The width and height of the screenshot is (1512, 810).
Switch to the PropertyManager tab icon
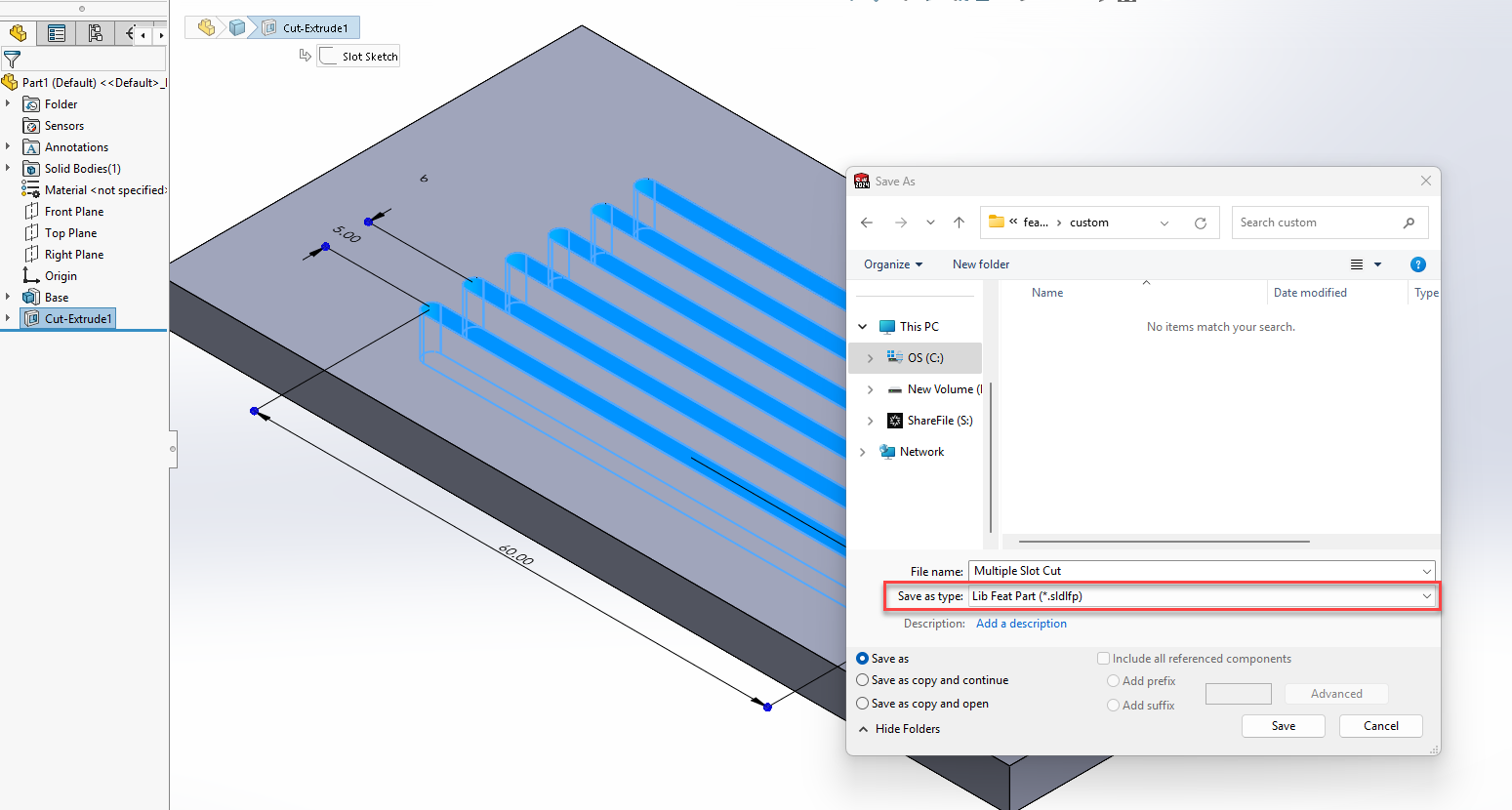57,33
